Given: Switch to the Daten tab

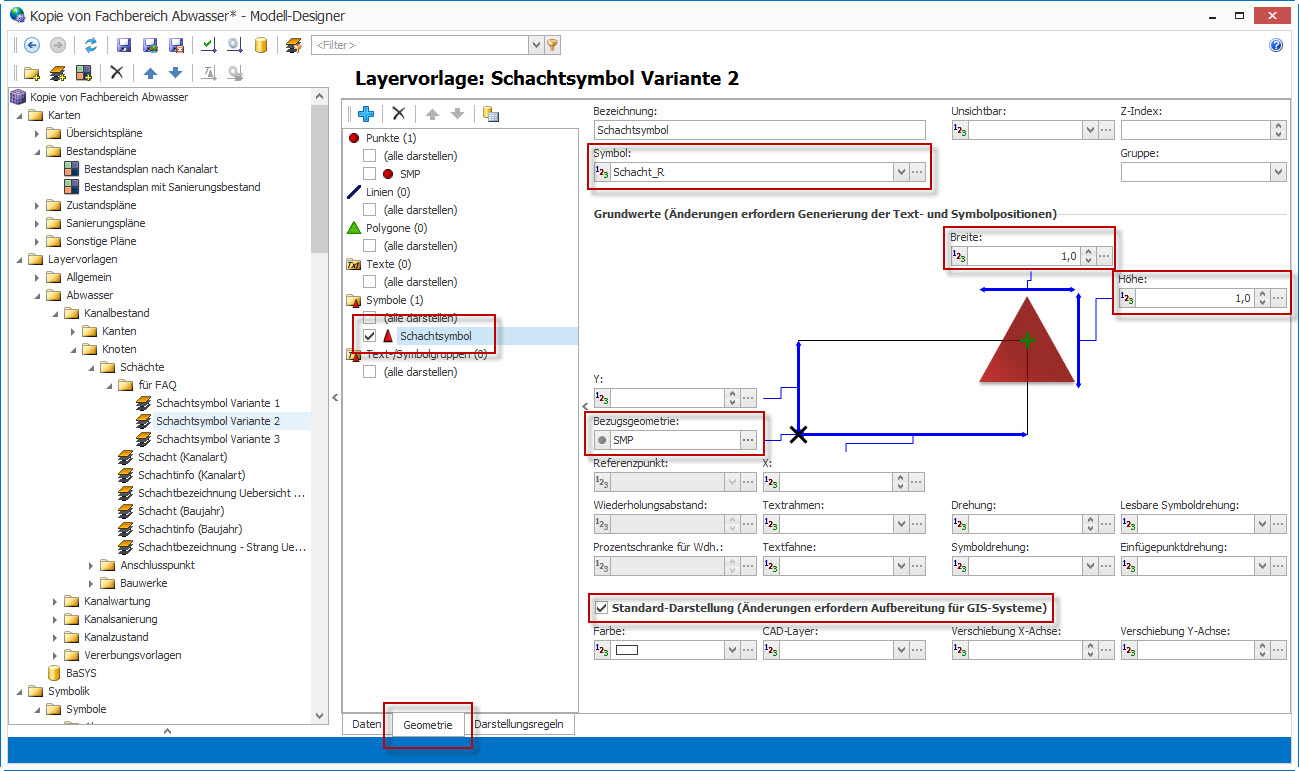Looking at the screenshot, I should tap(367, 724).
